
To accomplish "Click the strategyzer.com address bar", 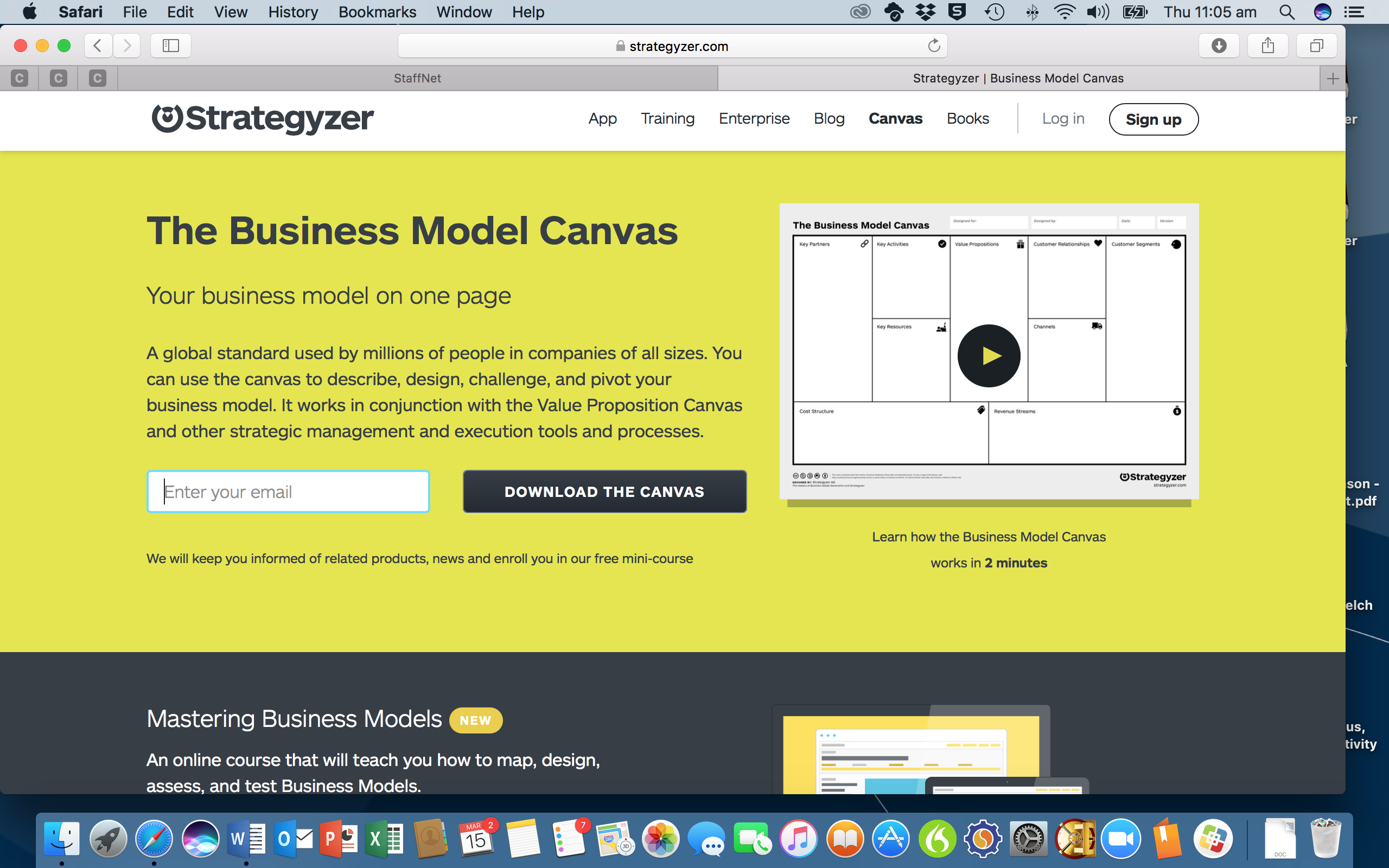I will pos(672,46).
